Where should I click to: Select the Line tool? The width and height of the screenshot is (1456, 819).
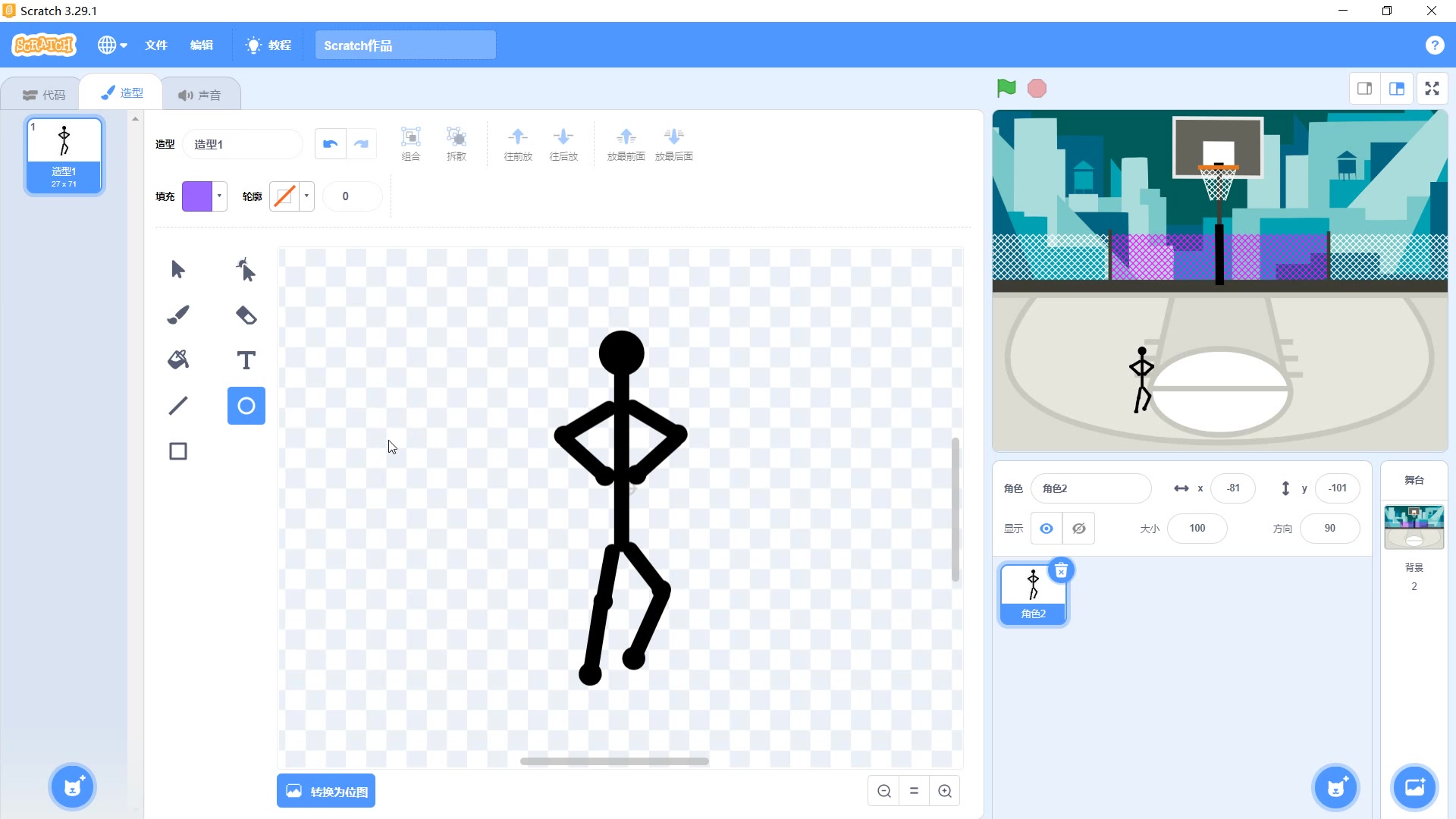[x=178, y=406]
